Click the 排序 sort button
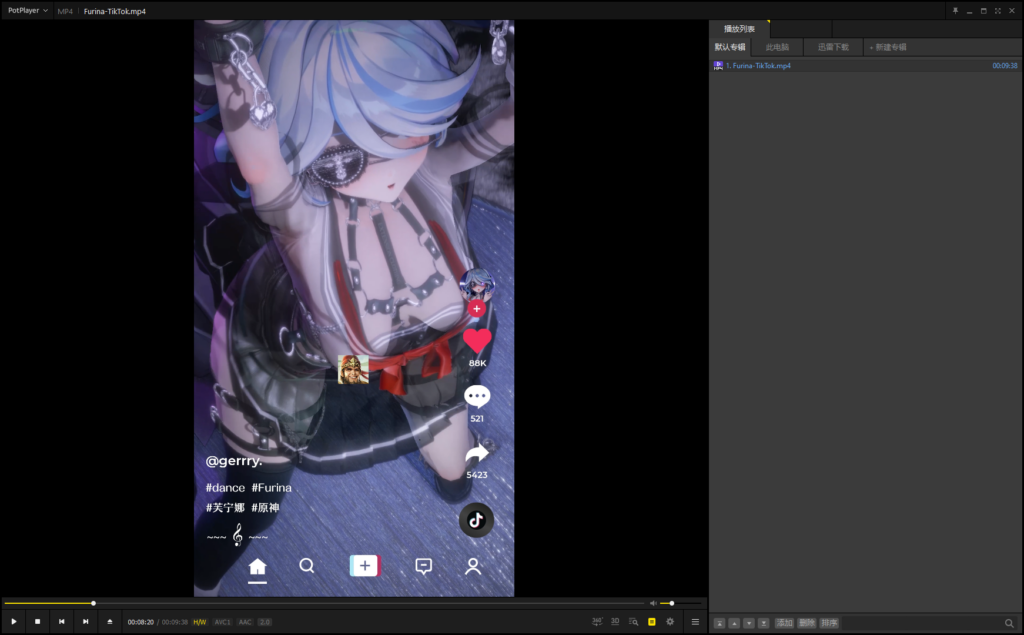 pyautogui.click(x=829, y=623)
